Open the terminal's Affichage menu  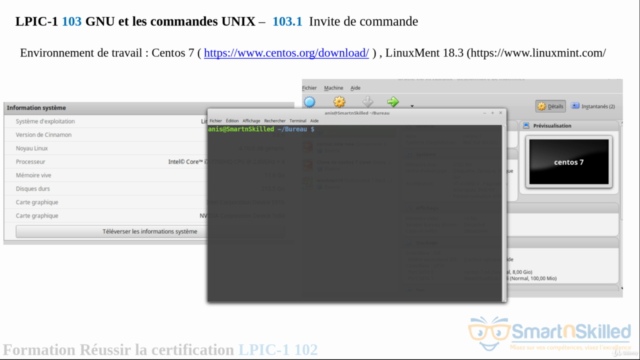(251, 121)
